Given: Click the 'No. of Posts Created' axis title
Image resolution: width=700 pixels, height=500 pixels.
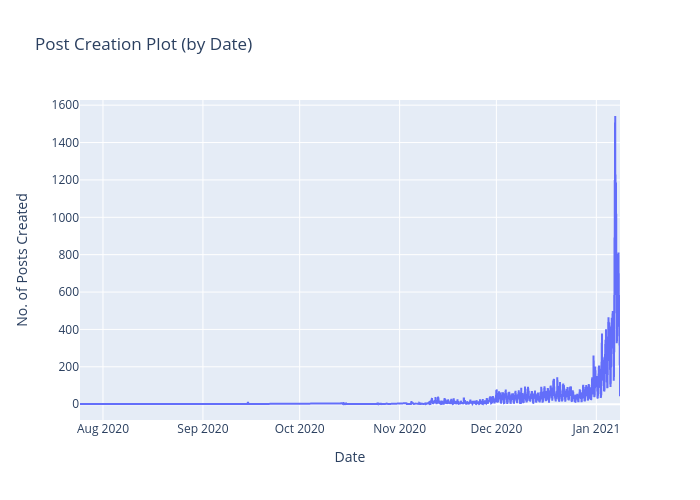Looking at the screenshot, I should (x=23, y=259).
